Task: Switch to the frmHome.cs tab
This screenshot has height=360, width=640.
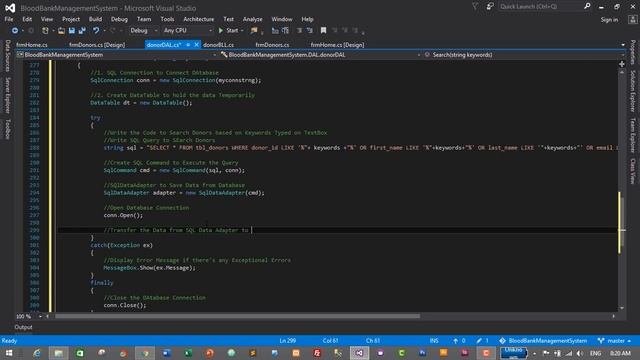Action: tap(32, 45)
